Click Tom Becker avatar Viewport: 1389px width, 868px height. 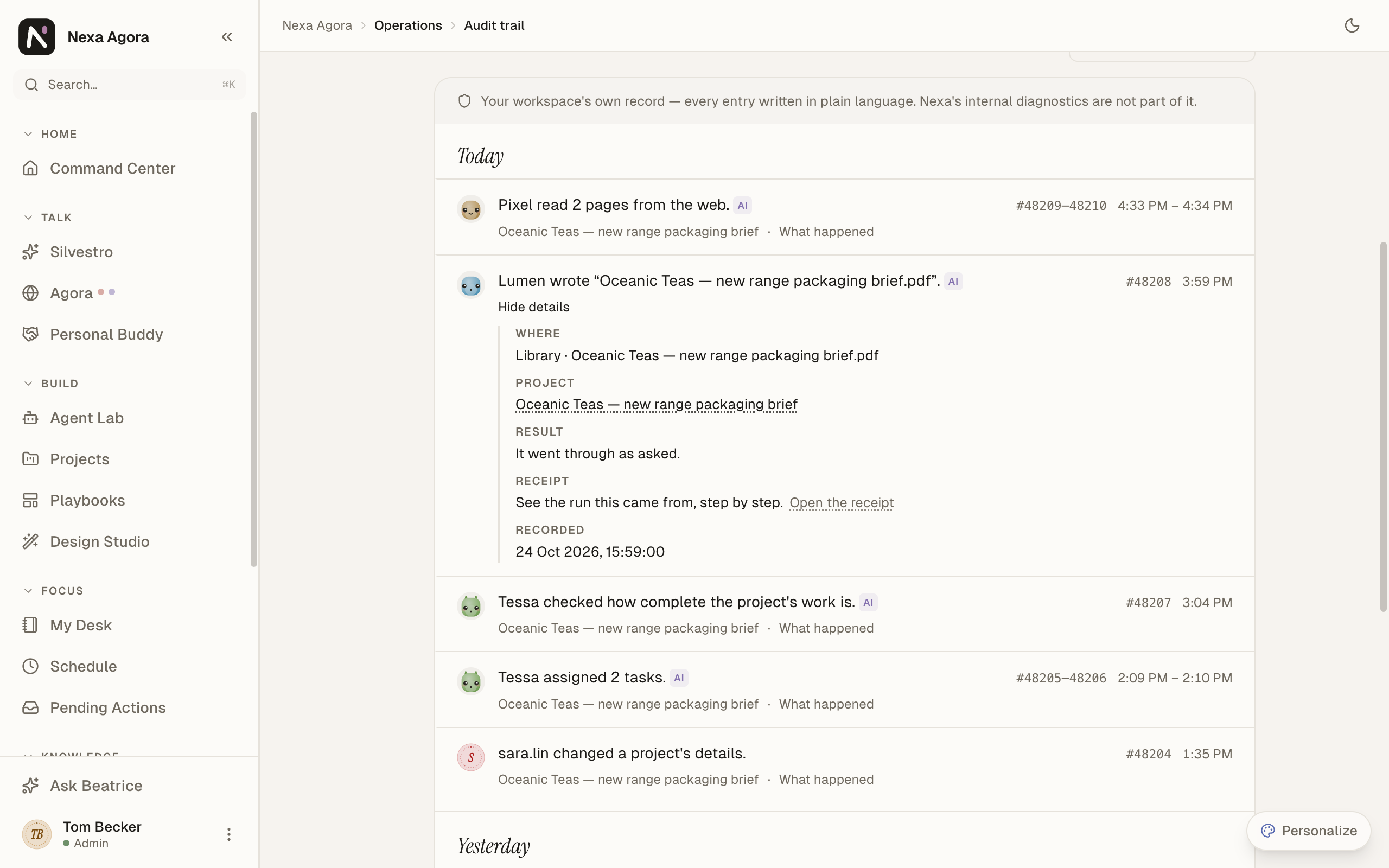coord(37,834)
